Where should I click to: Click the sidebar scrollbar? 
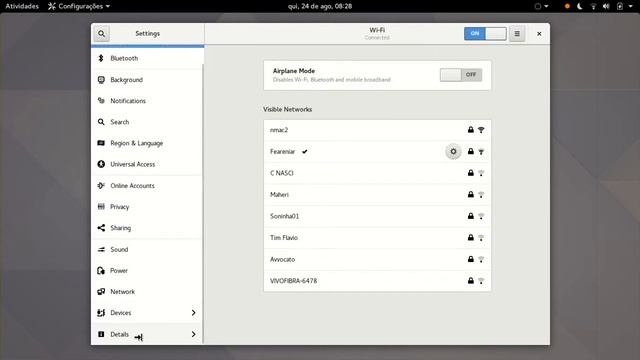(x=203, y=204)
